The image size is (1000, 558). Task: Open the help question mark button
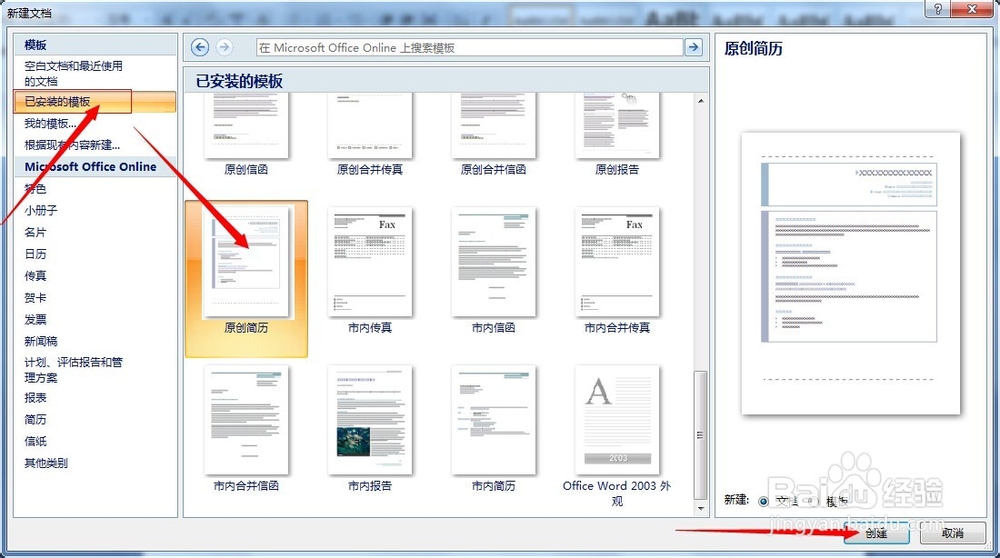click(938, 9)
